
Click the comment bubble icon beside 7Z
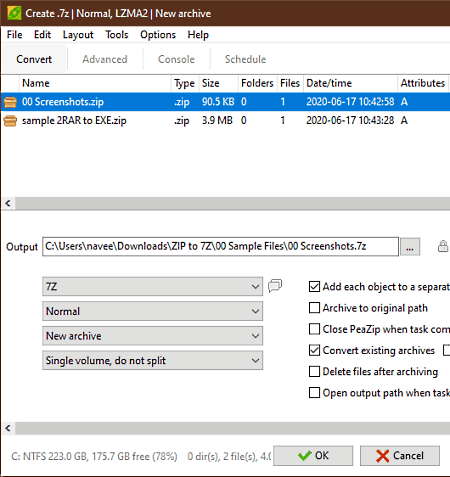click(x=275, y=286)
